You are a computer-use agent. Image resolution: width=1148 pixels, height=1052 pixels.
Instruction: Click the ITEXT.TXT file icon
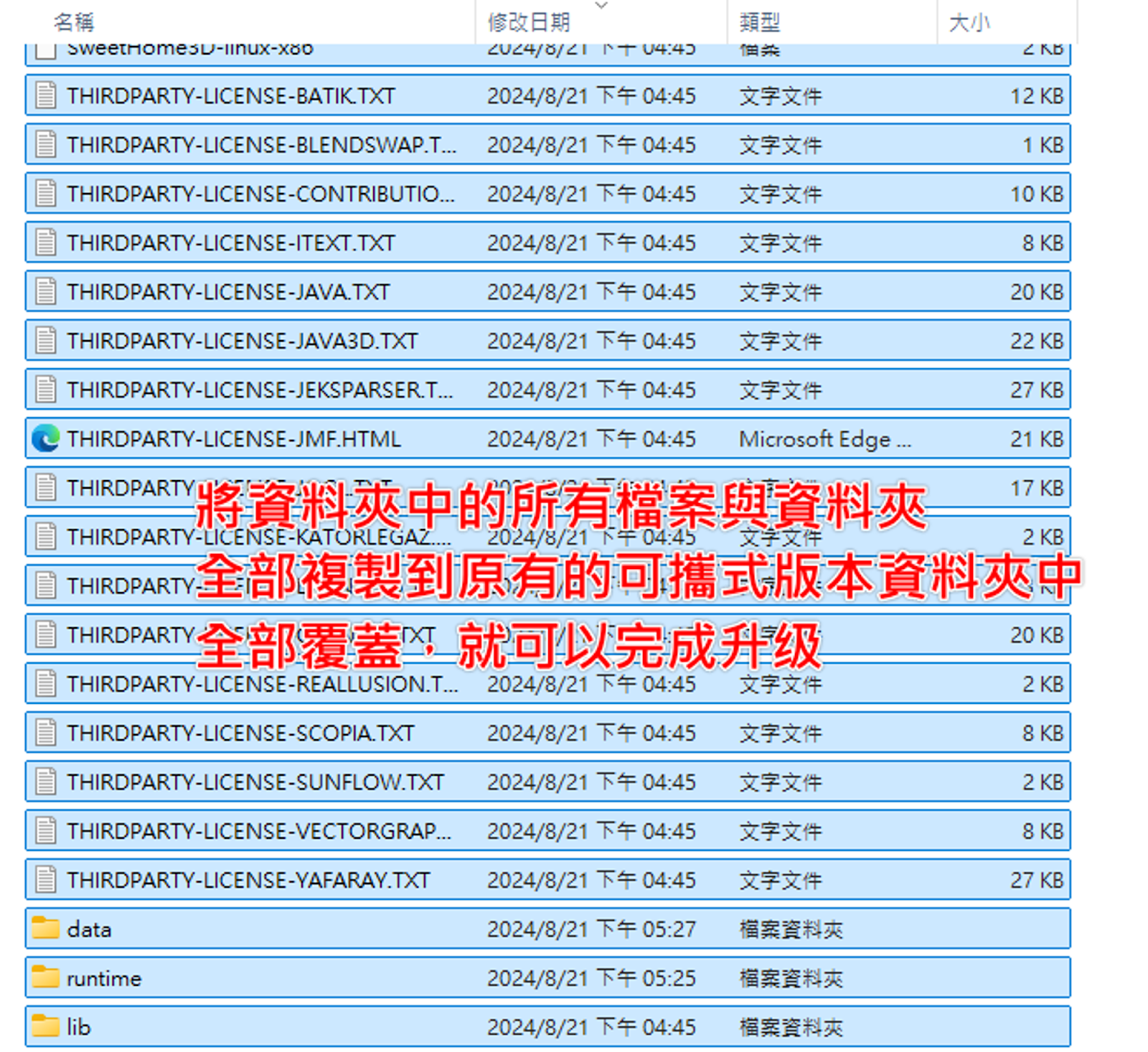(46, 243)
